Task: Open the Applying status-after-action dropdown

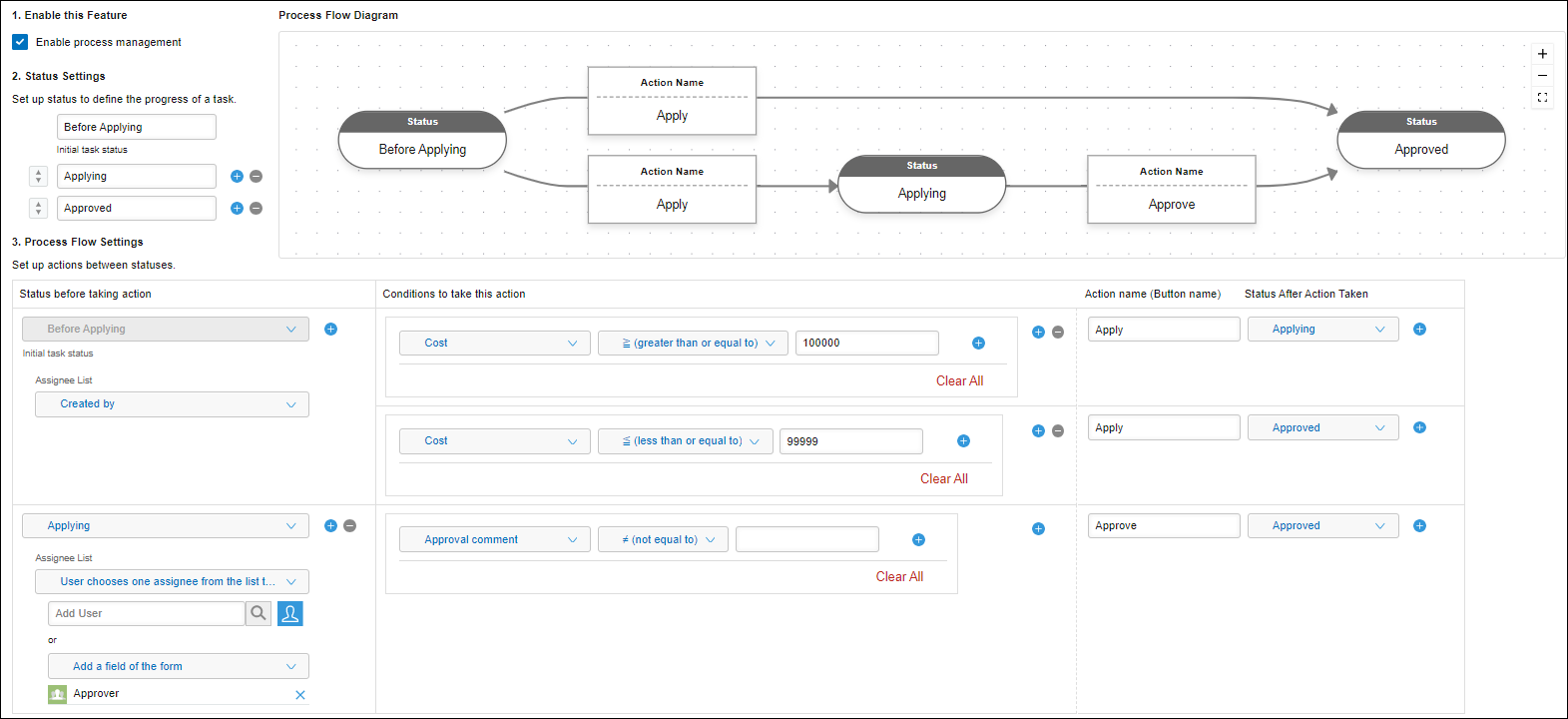Action: coord(1323,329)
